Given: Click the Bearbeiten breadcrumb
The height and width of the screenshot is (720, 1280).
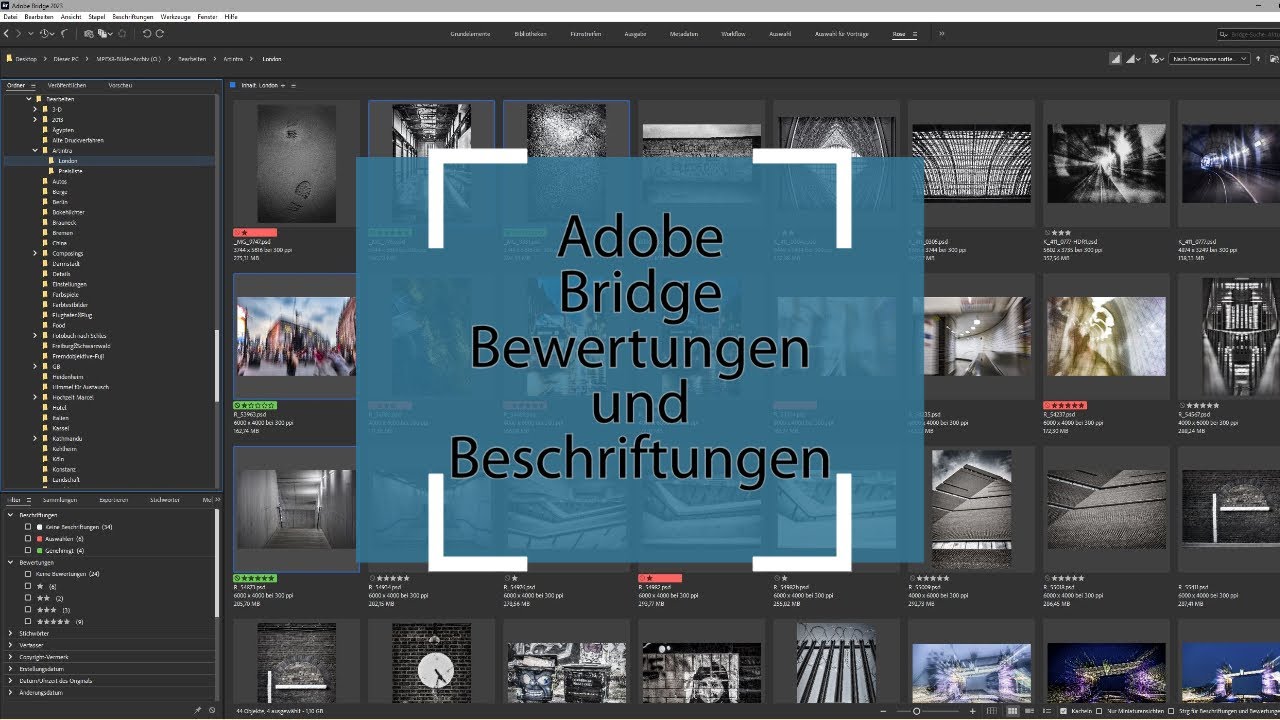Looking at the screenshot, I should pyautogui.click(x=192, y=59).
